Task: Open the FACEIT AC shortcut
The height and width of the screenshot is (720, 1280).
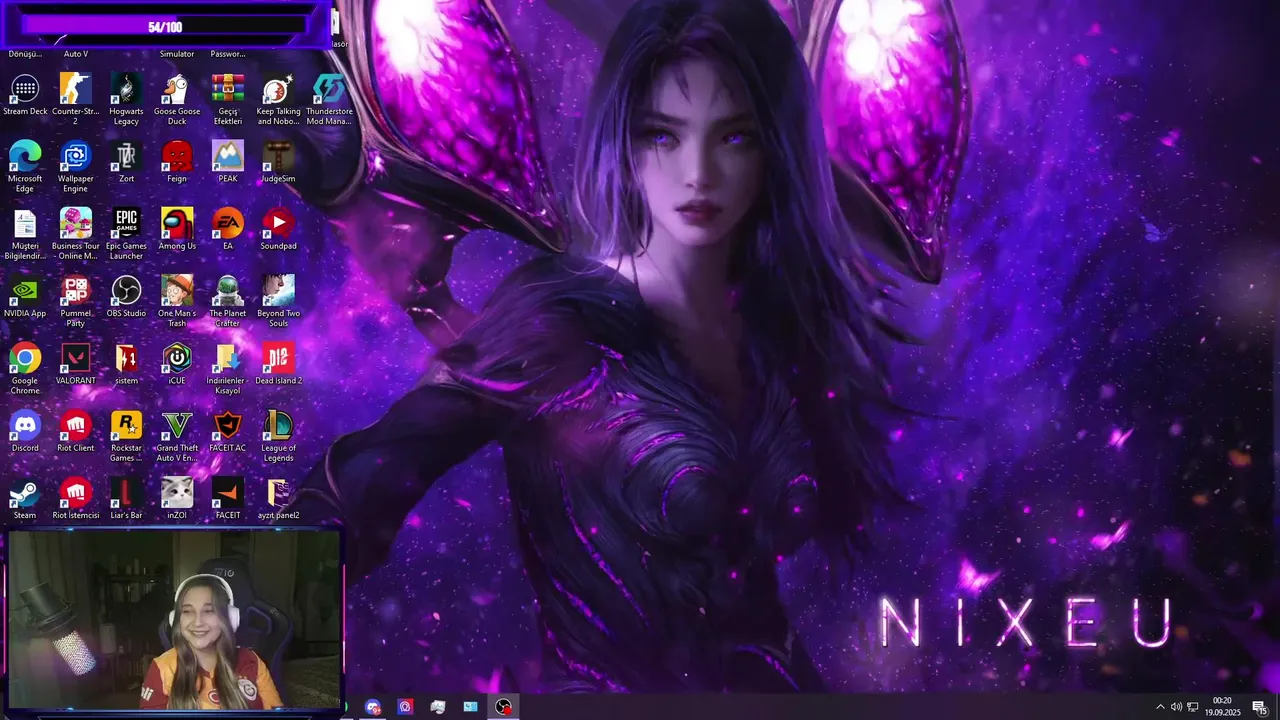Action: (228, 430)
